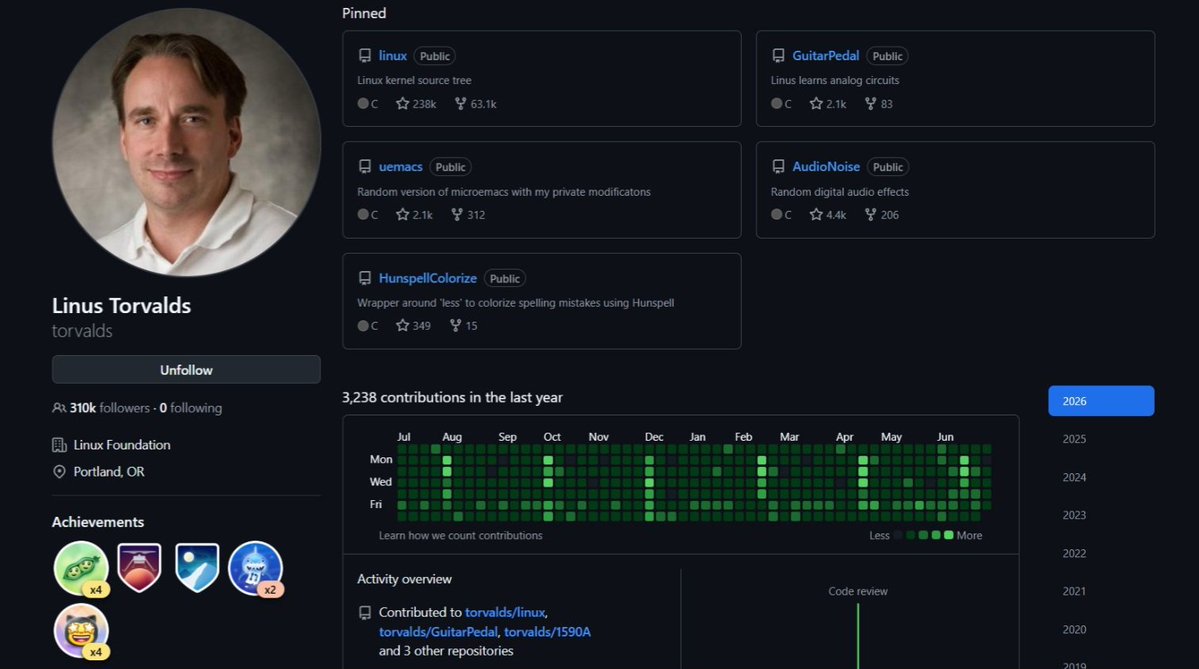The height and width of the screenshot is (669, 1199).
Task: Click uemacs fork count 312
Action: [468, 215]
